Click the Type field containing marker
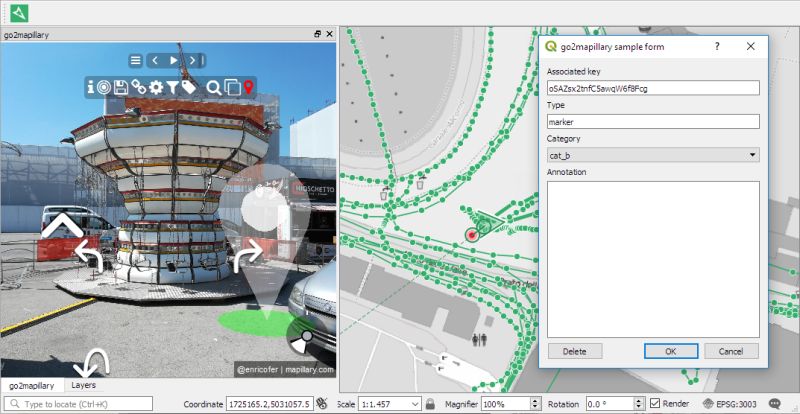Screen dimensions: 800x414 click(653, 121)
